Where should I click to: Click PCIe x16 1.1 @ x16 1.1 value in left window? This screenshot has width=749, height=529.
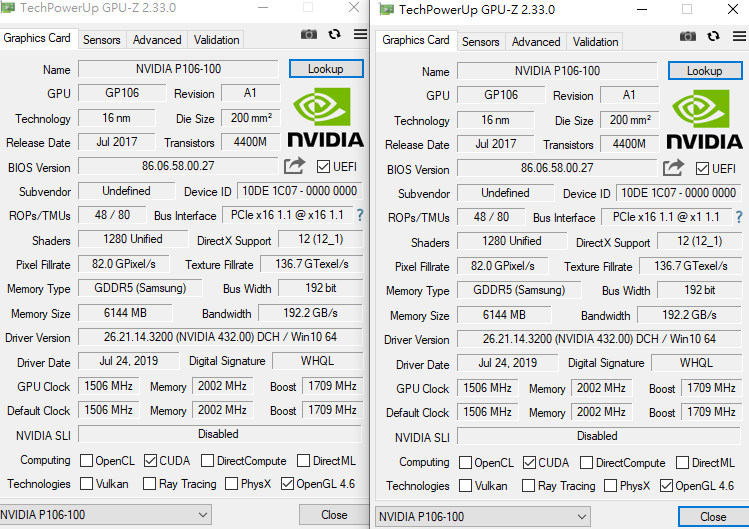(287, 215)
